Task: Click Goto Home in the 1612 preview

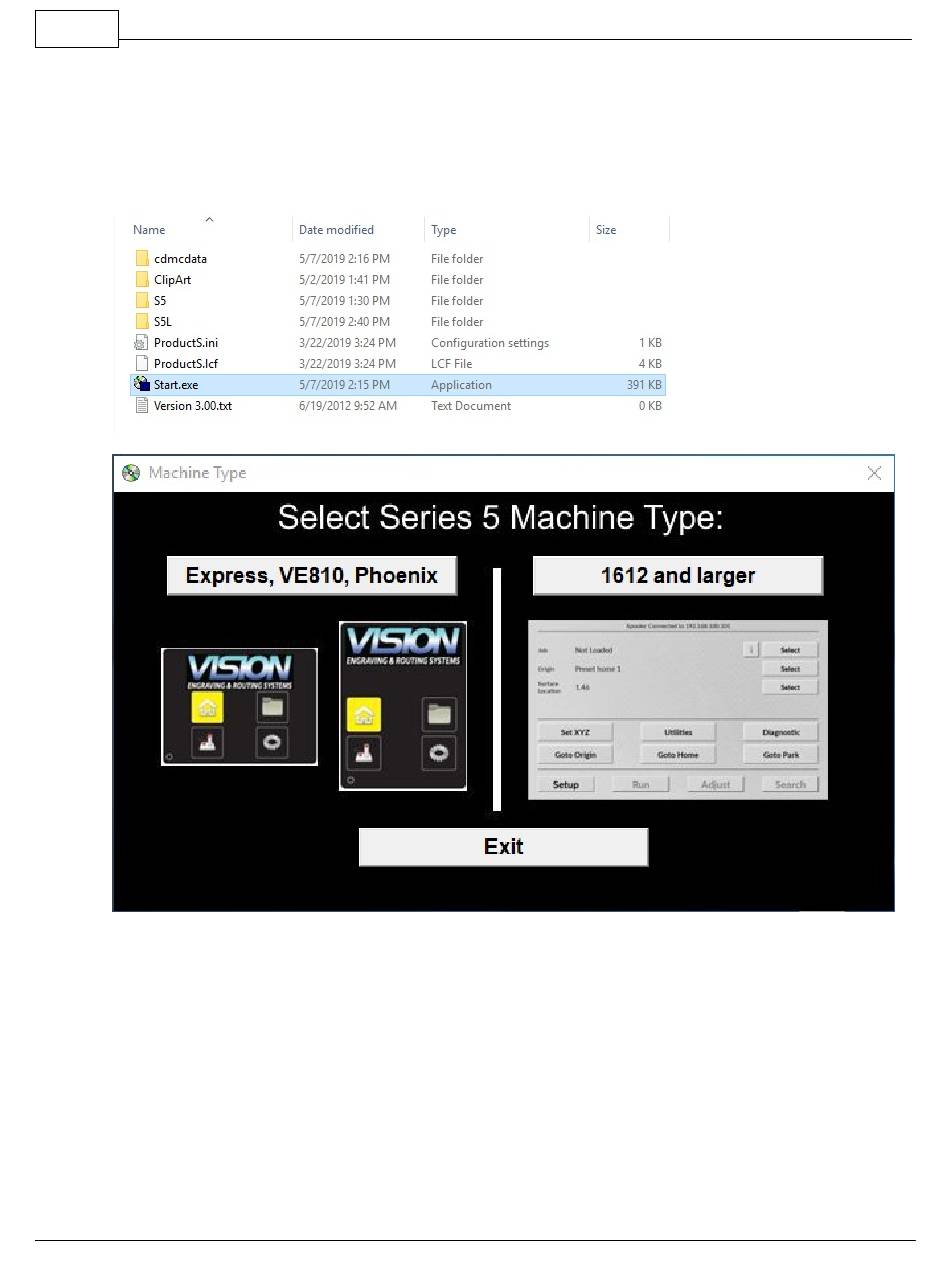Action: coord(678,755)
